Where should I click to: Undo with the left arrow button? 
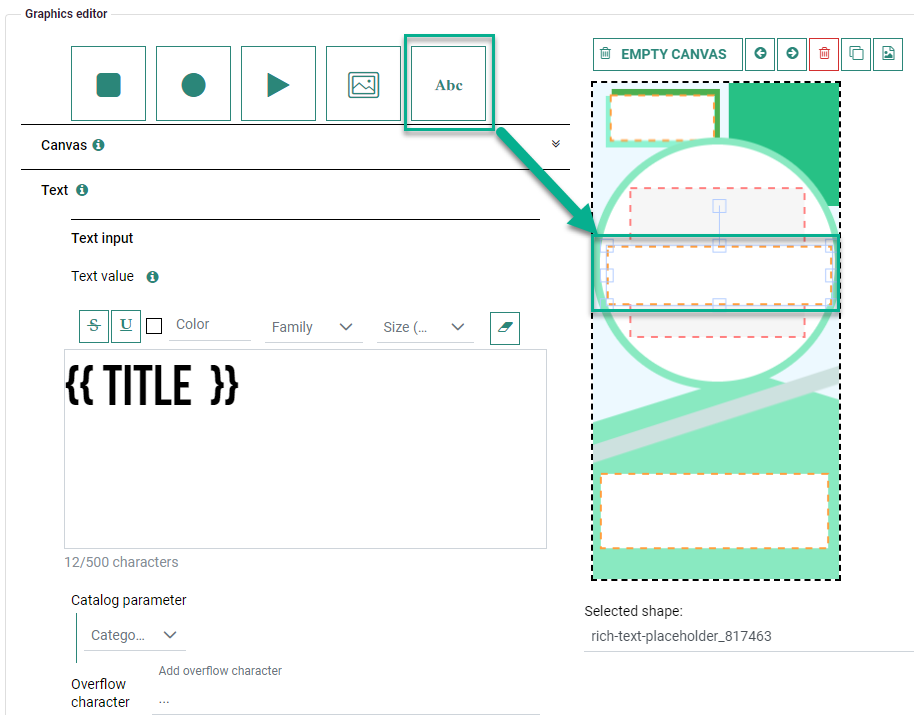(x=761, y=54)
